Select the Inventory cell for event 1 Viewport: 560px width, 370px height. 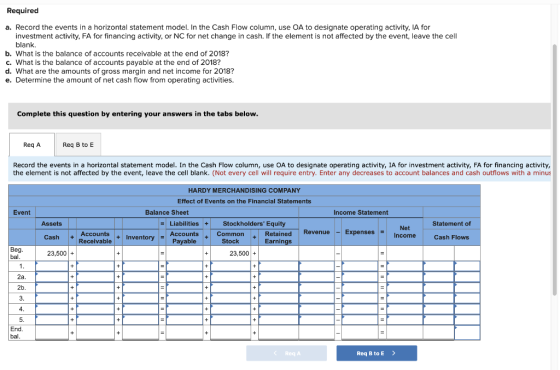point(140,266)
